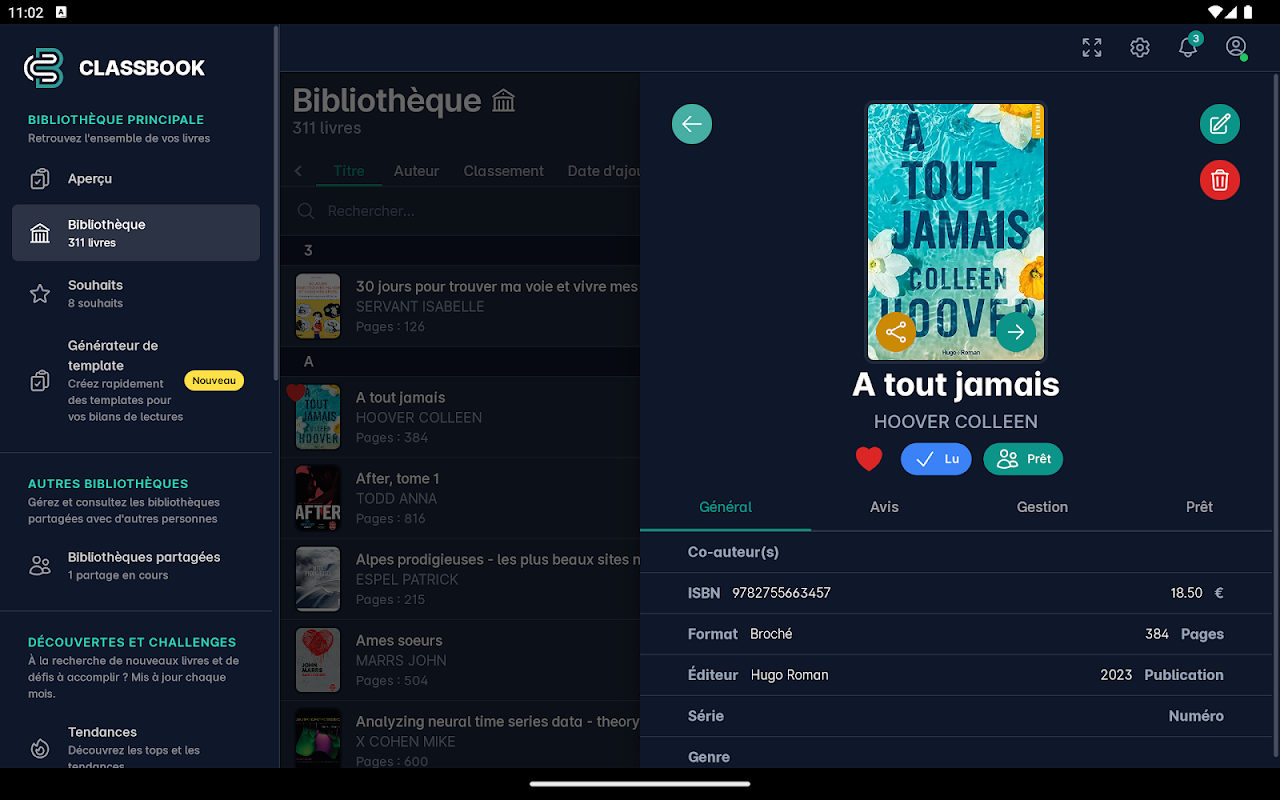Click the Format Broché value
This screenshot has width=1280, height=800.
coord(771,634)
